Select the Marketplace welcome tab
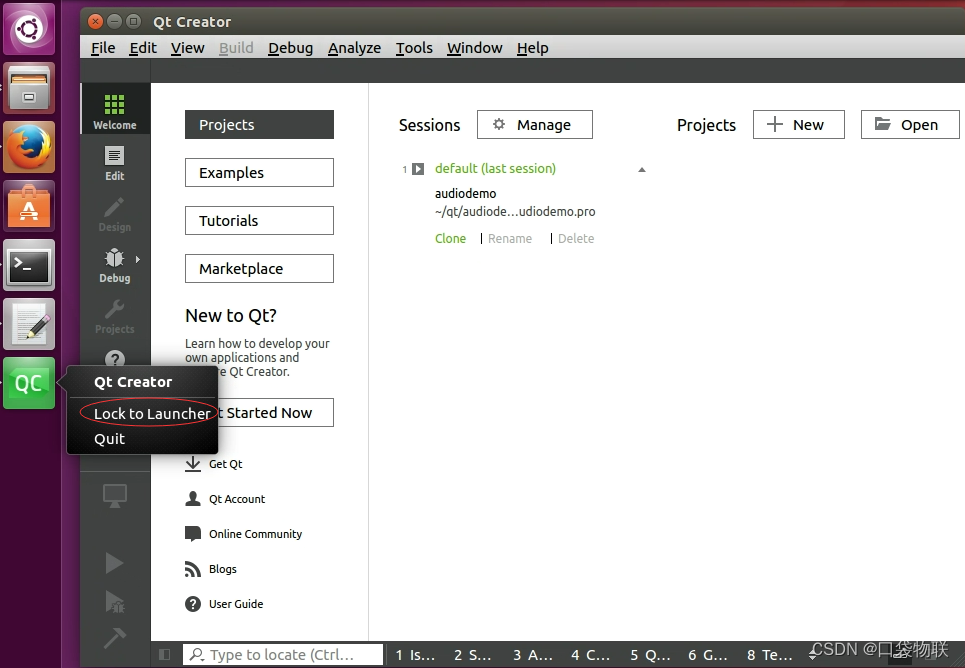Image resolution: width=965 pixels, height=668 pixels. pyautogui.click(x=259, y=268)
